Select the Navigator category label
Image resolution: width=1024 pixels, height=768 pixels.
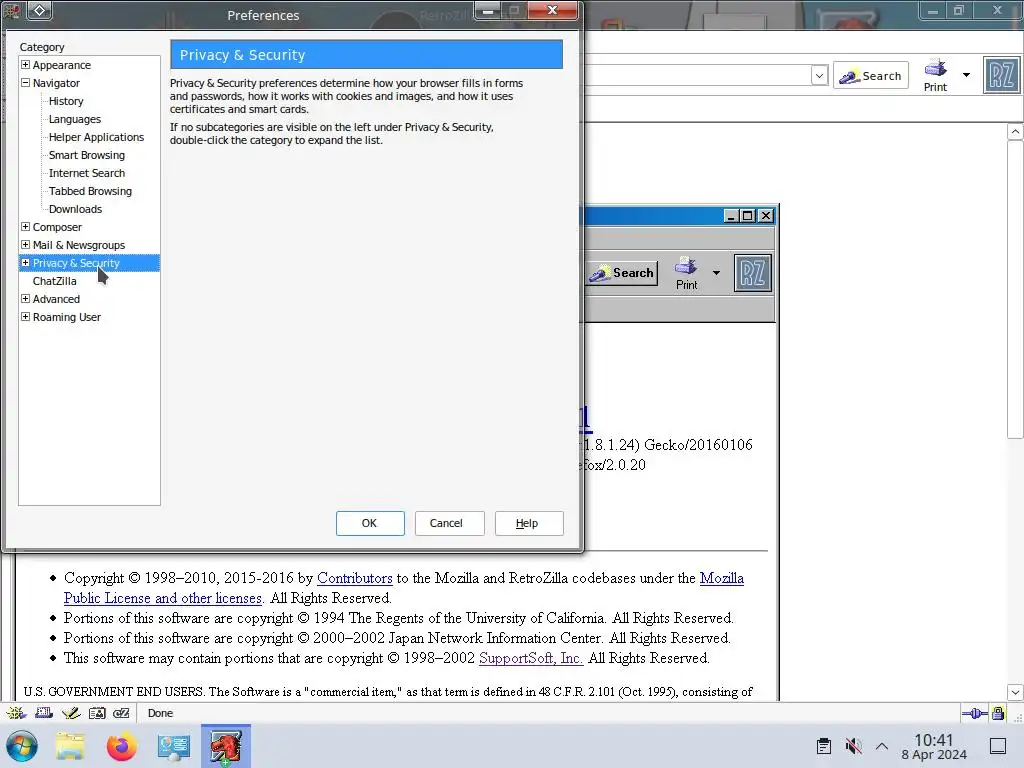click(x=56, y=83)
